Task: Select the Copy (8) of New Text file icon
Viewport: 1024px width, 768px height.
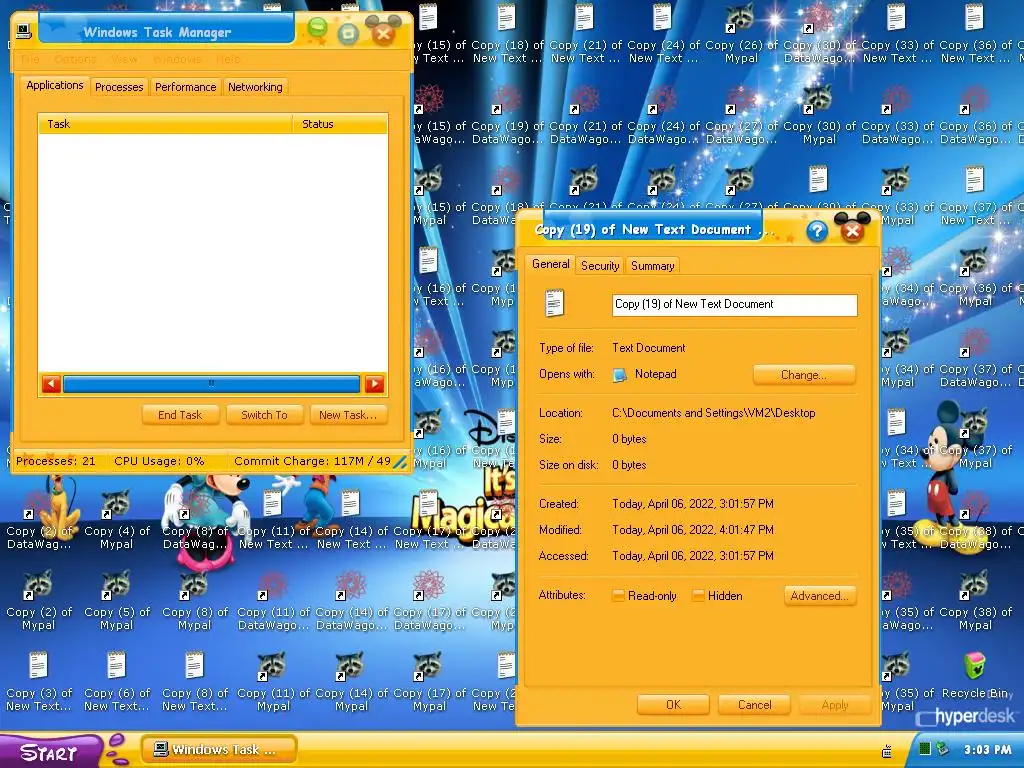Action: pyautogui.click(x=194, y=666)
